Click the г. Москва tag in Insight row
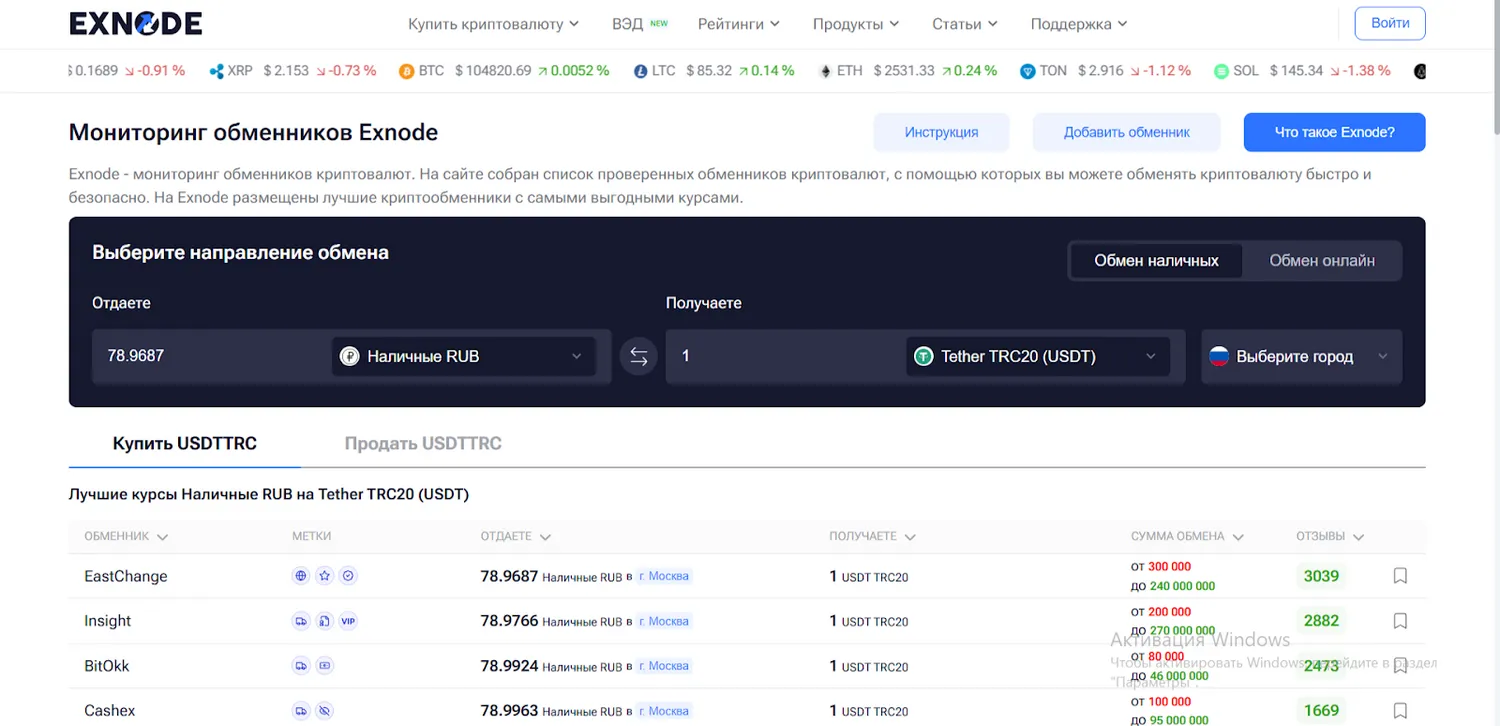1500x726 pixels. pos(665,621)
